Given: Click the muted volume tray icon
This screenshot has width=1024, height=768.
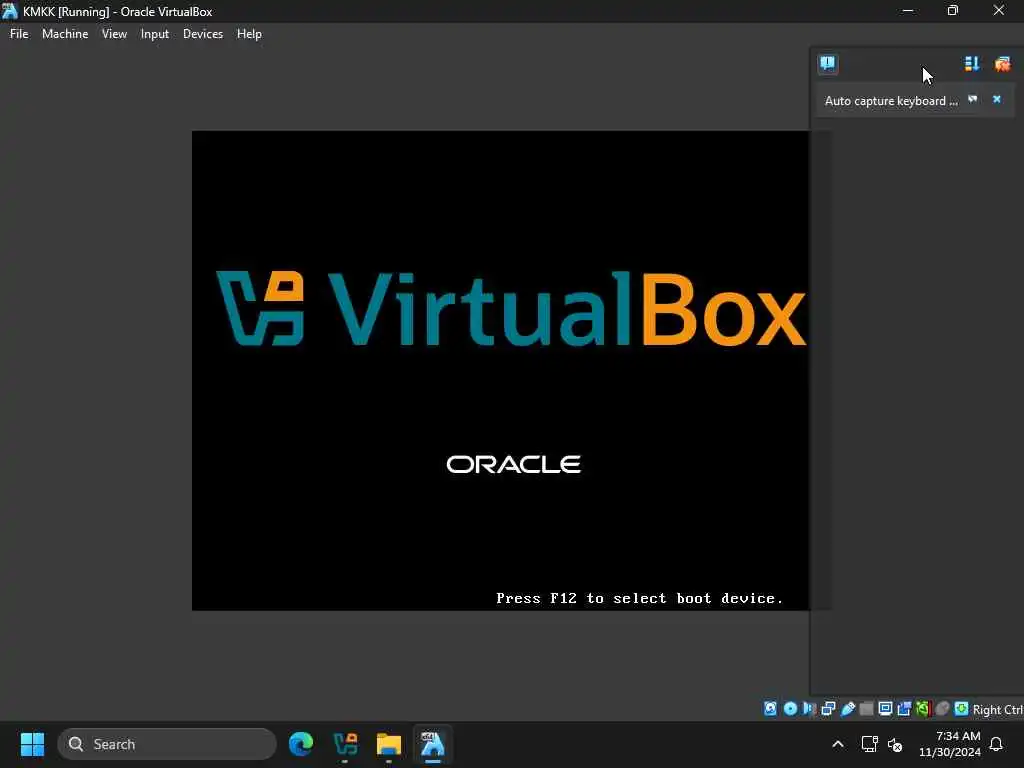Looking at the screenshot, I should [x=895, y=744].
